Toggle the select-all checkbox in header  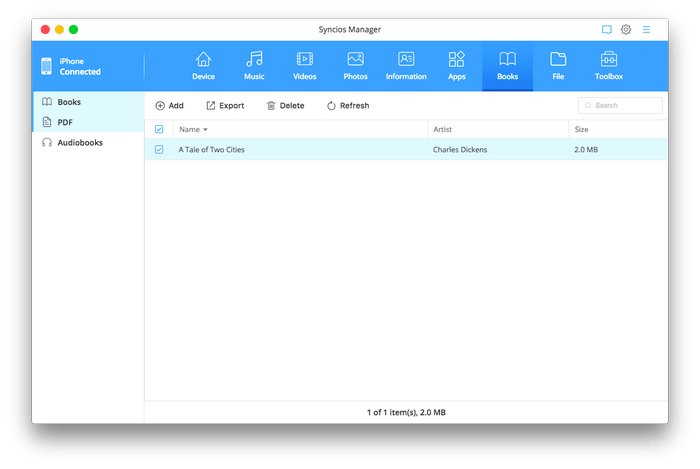tap(159, 129)
